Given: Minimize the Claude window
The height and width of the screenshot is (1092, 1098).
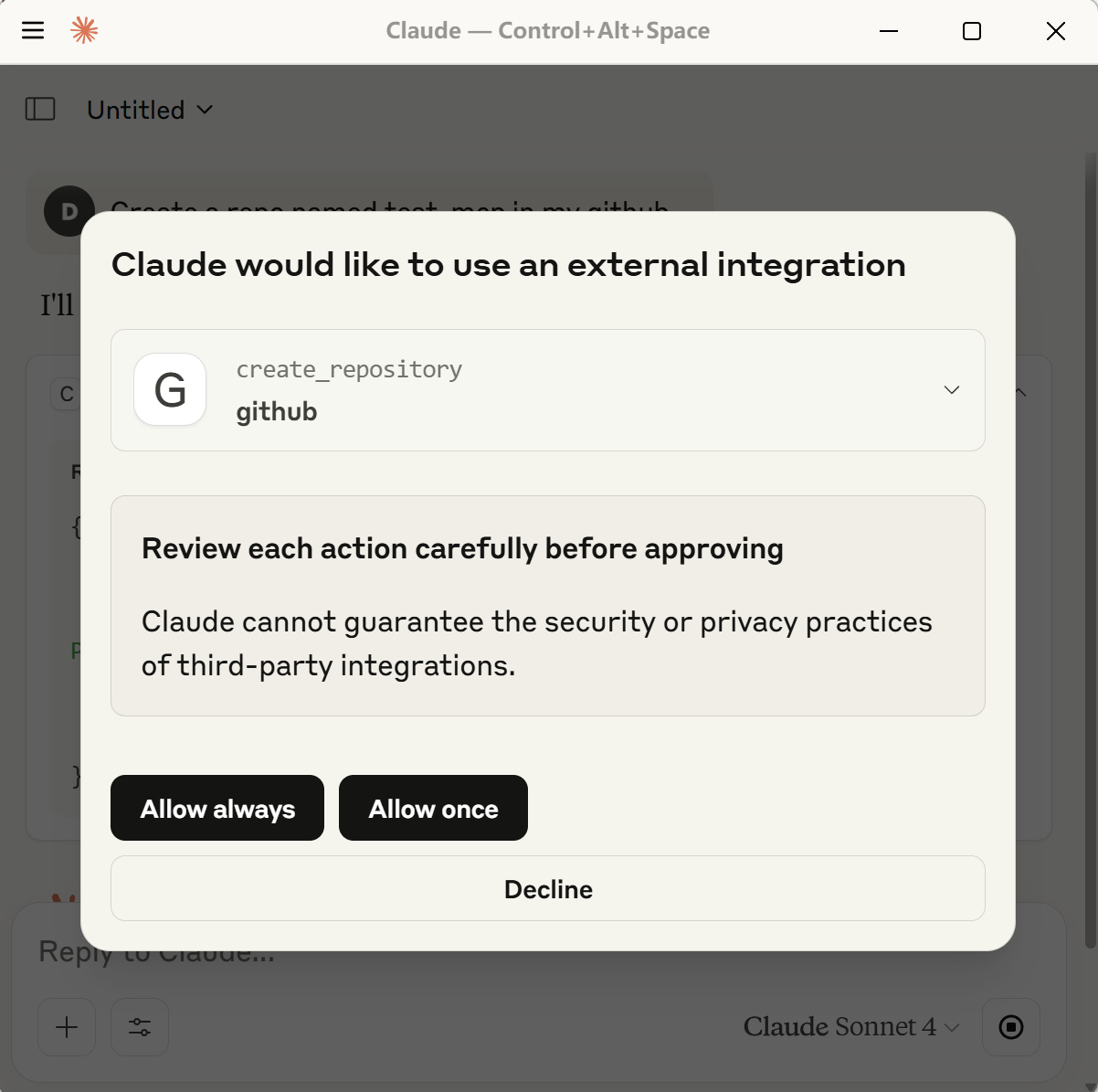Looking at the screenshot, I should click(x=887, y=30).
